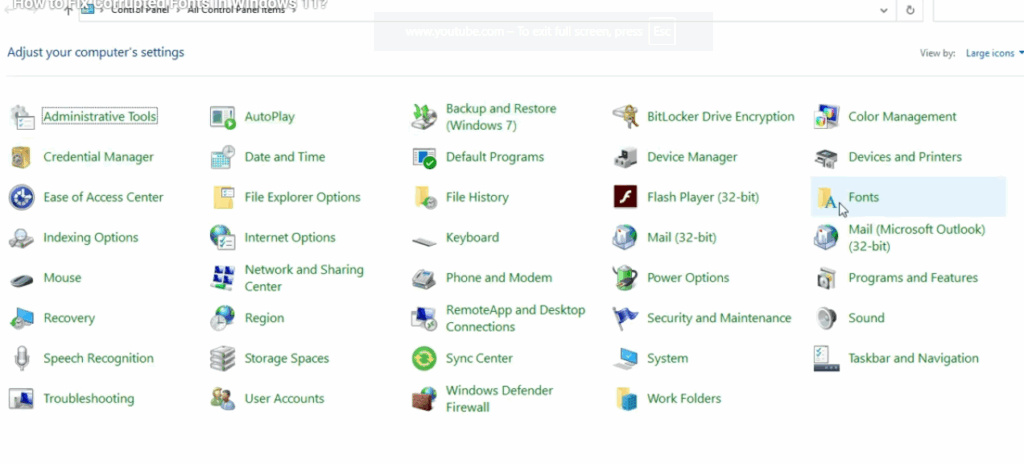Image resolution: width=1024 pixels, height=464 pixels.
Task: Open the Taskbar and Navigation icon
Action: pyautogui.click(x=827, y=359)
